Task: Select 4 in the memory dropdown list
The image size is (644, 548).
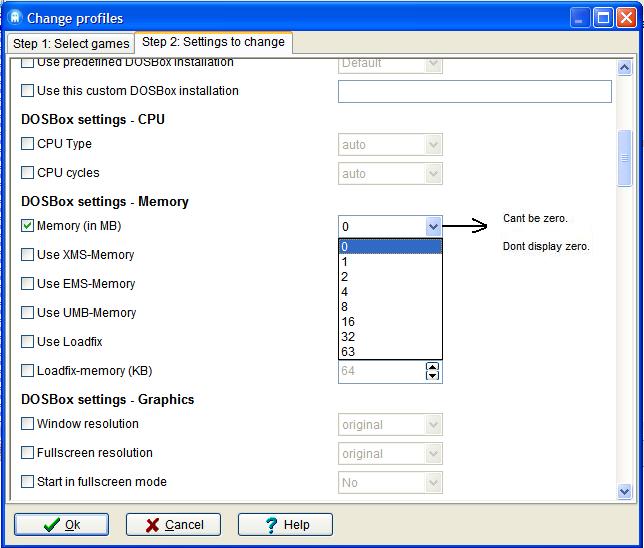Action: [x=344, y=292]
